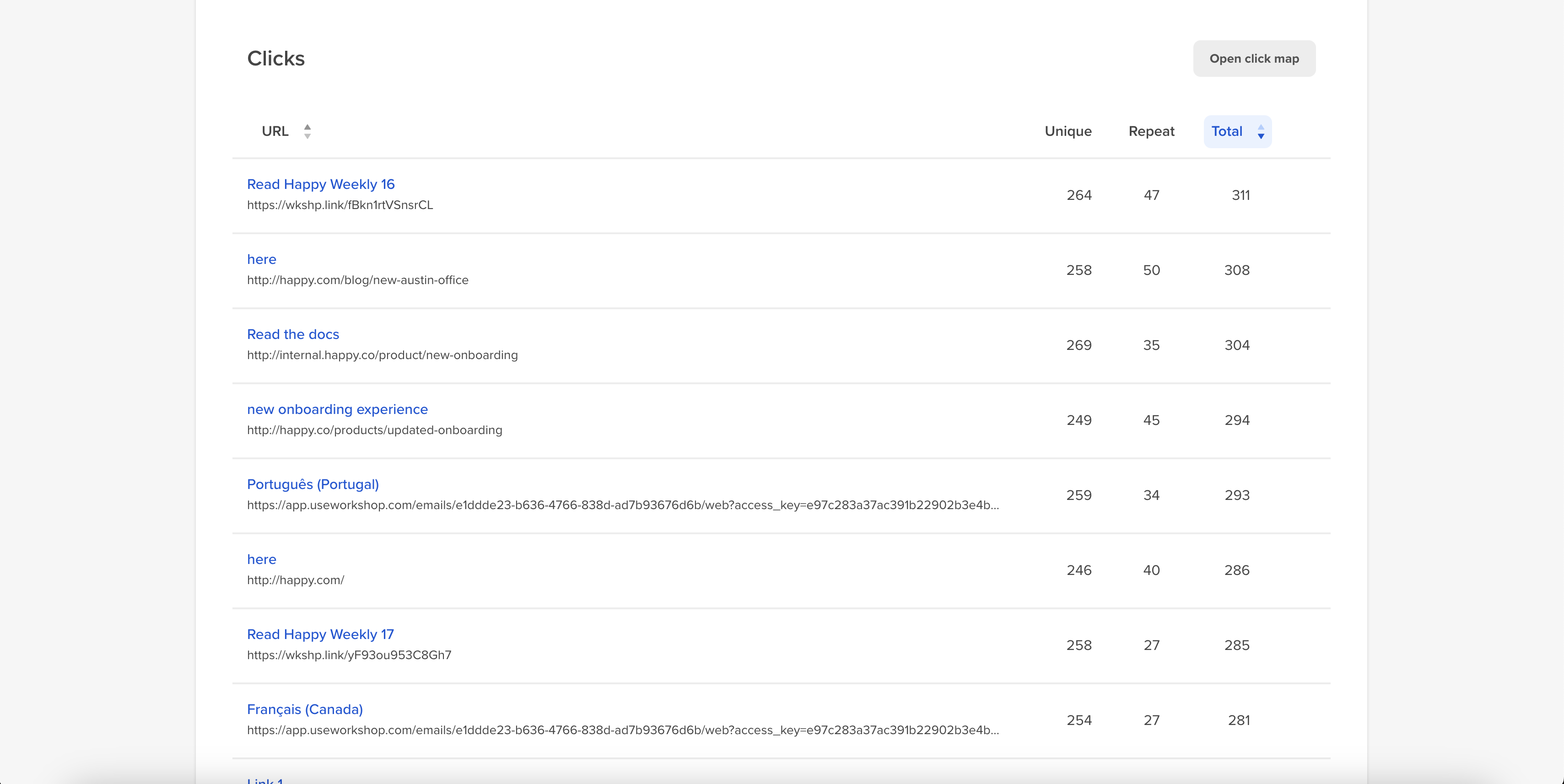Click the unique count 259
Screen dimensions: 1564x784
[x=1079, y=495]
